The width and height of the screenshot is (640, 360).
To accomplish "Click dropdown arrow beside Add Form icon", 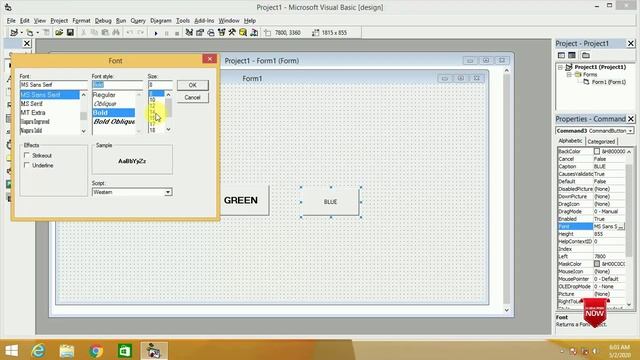I will point(38,33).
